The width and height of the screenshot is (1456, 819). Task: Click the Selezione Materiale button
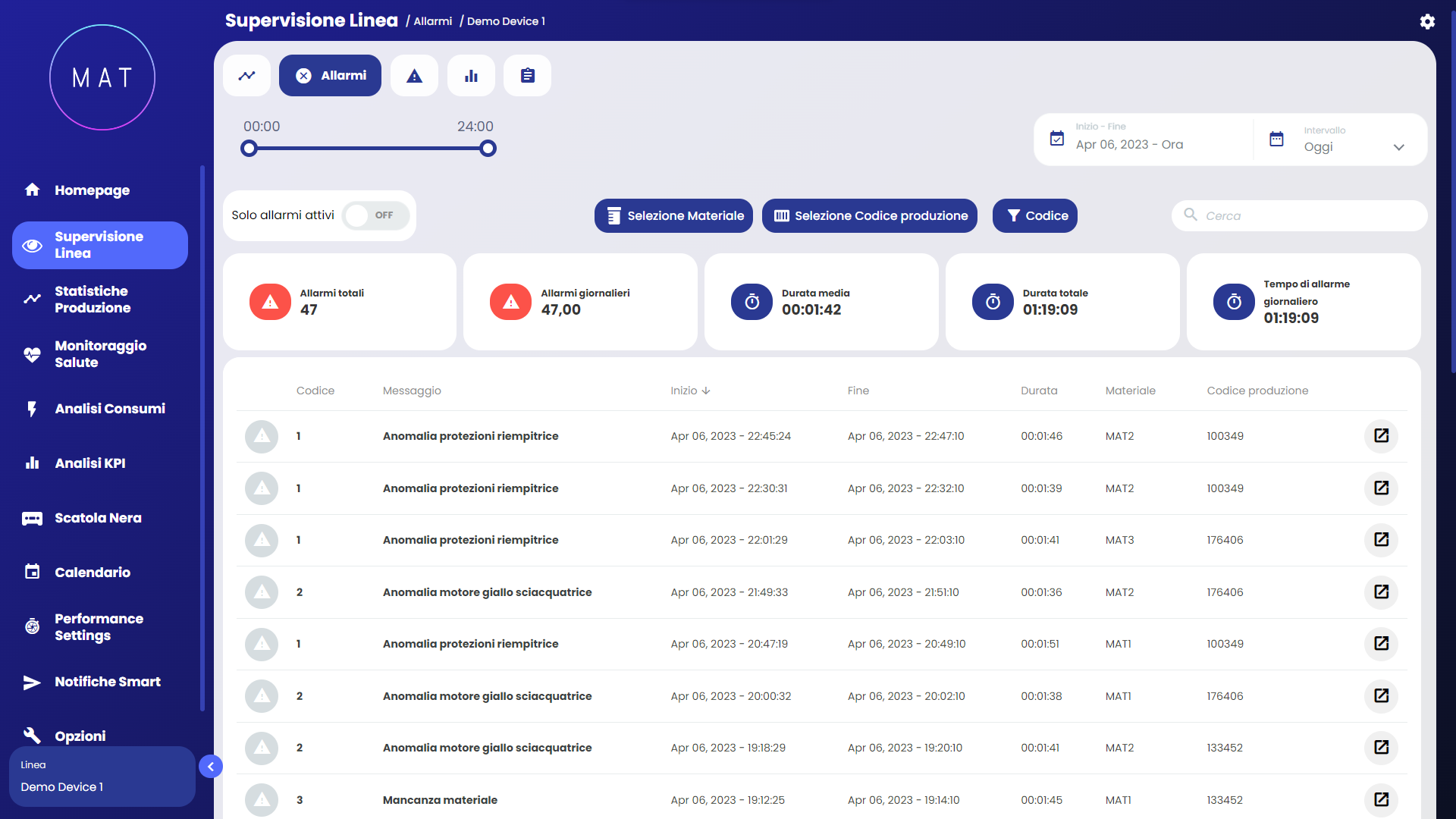pyautogui.click(x=673, y=216)
